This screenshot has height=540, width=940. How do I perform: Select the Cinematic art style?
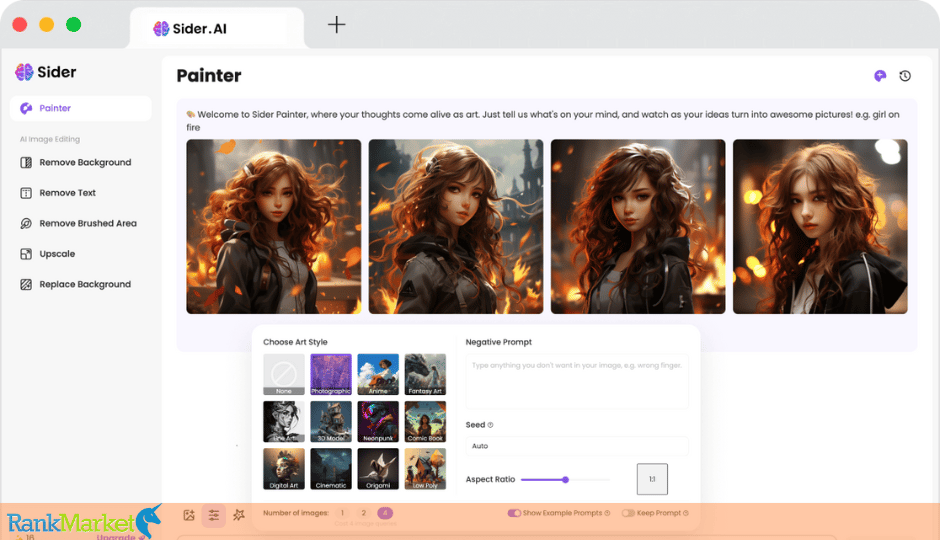point(331,469)
